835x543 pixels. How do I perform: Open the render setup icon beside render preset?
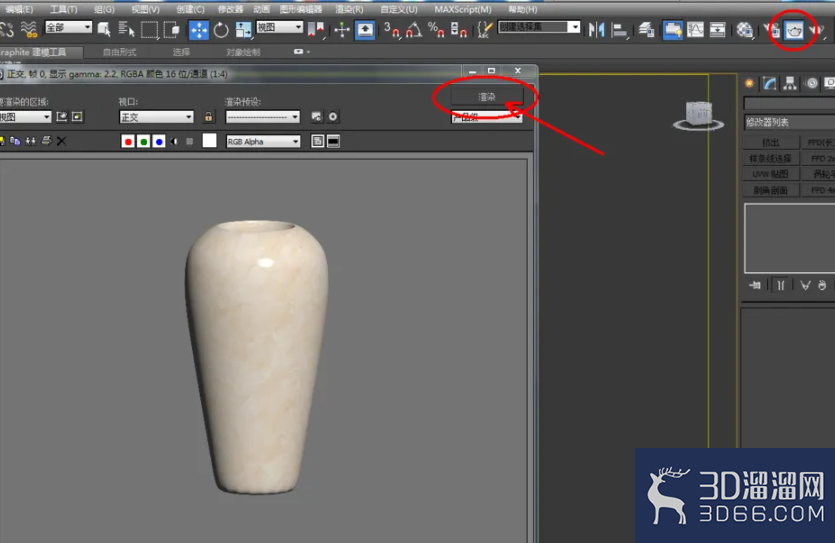(x=317, y=117)
